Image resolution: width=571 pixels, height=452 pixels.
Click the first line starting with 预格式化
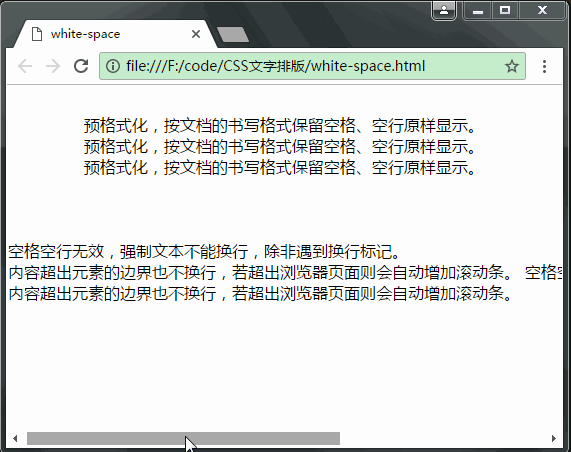pyautogui.click(x=280, y=126)
